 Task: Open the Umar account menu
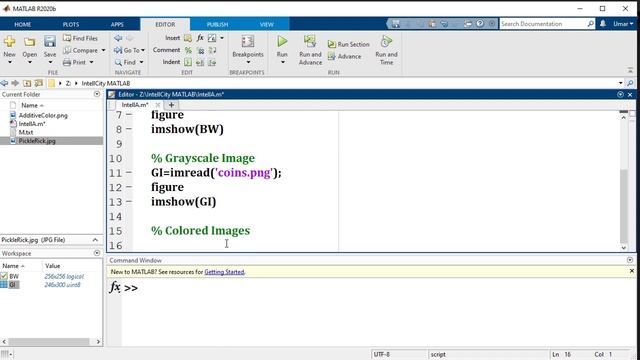coord(623,24)
